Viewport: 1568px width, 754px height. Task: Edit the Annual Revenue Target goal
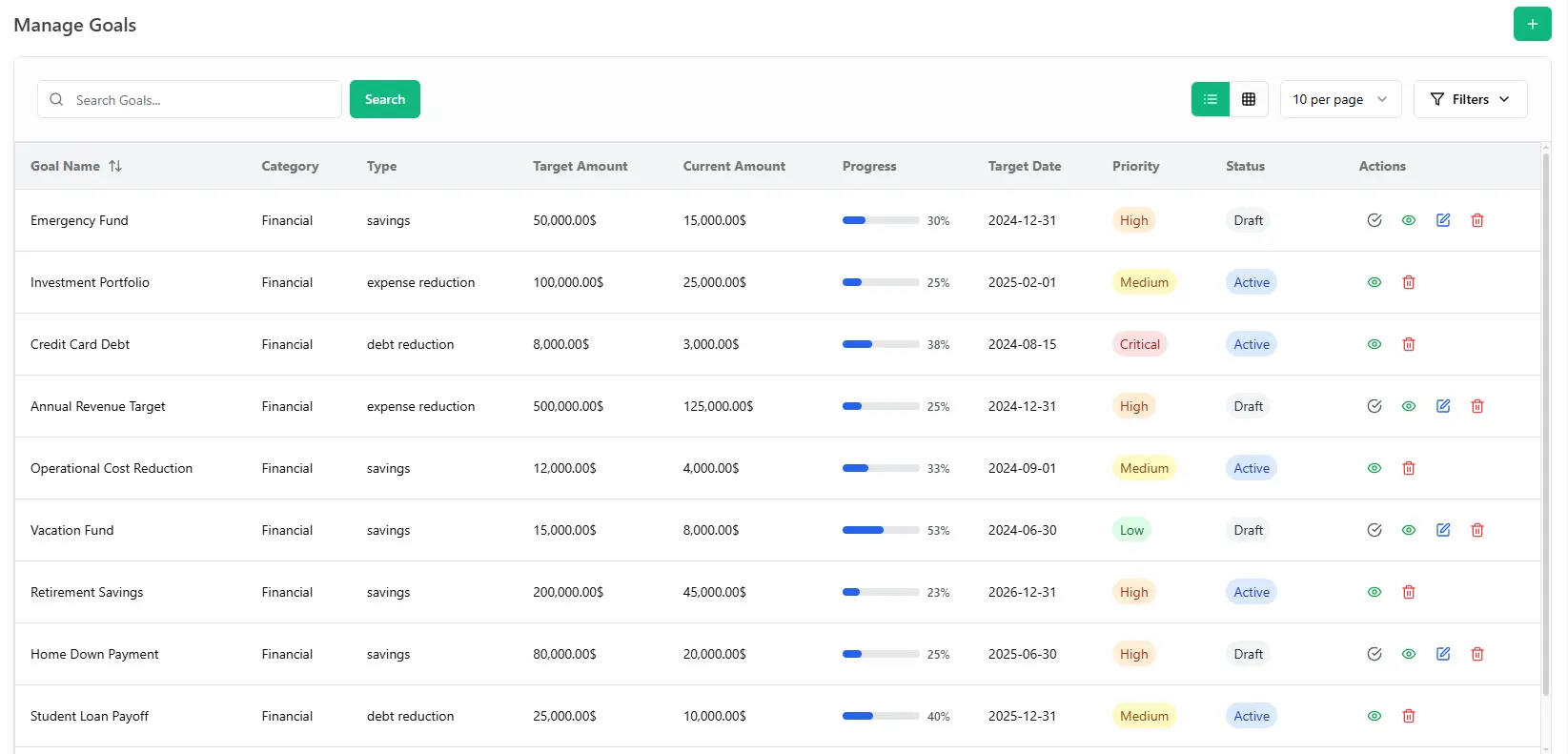tap(1443, 406)
